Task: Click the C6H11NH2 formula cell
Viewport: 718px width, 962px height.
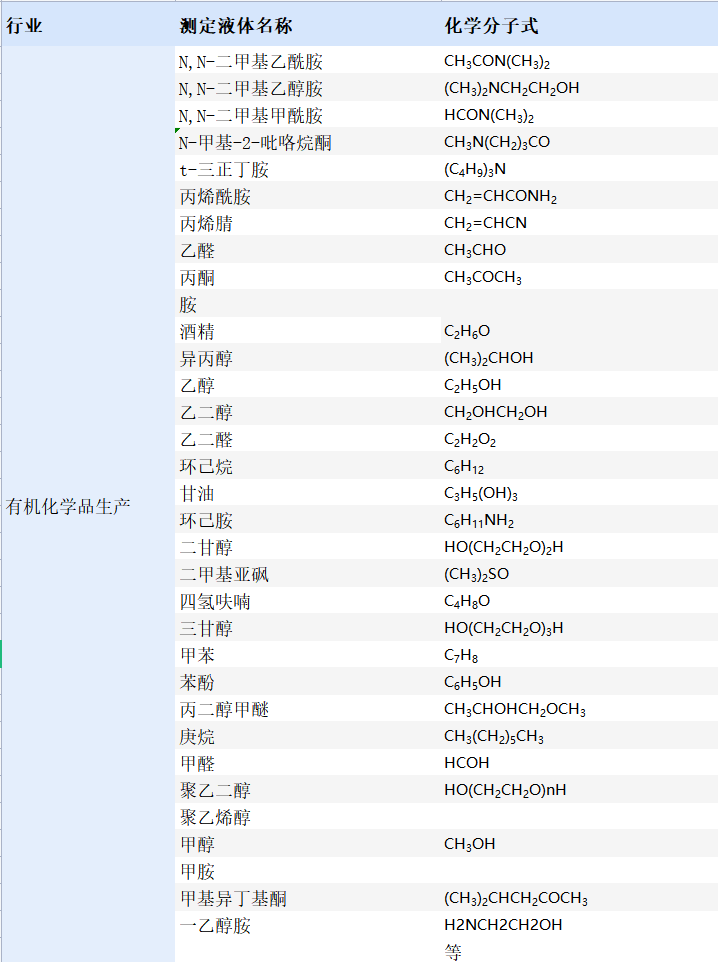Action: click(x=578, y=521)
